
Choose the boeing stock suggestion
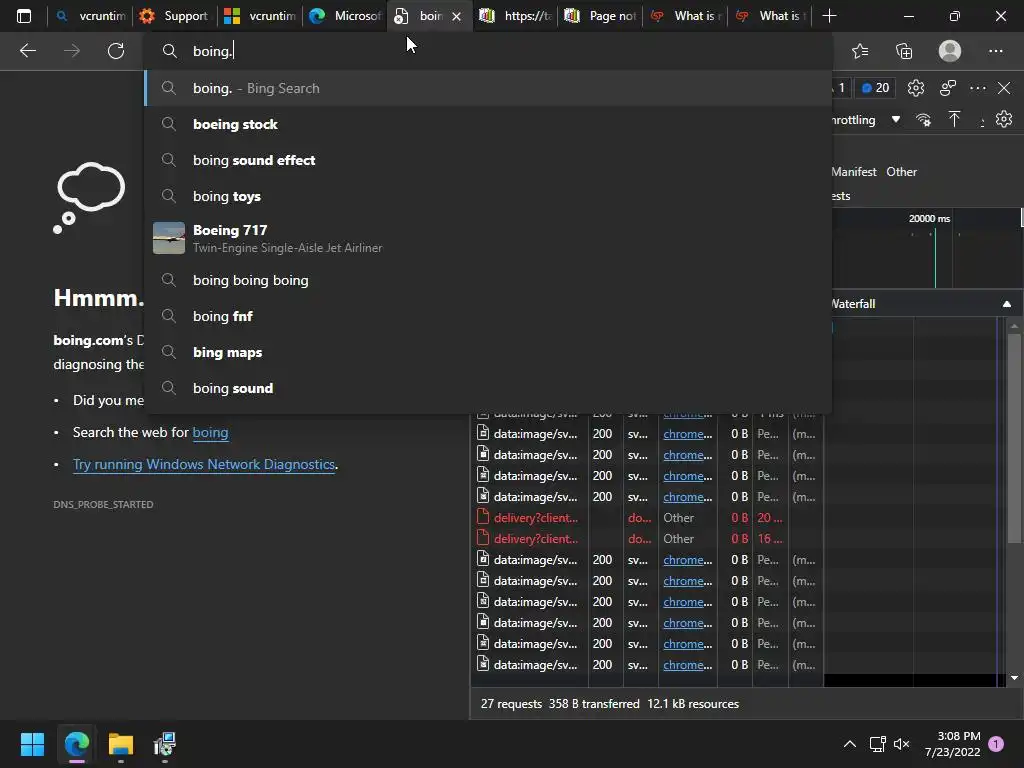tap(488, 124)
